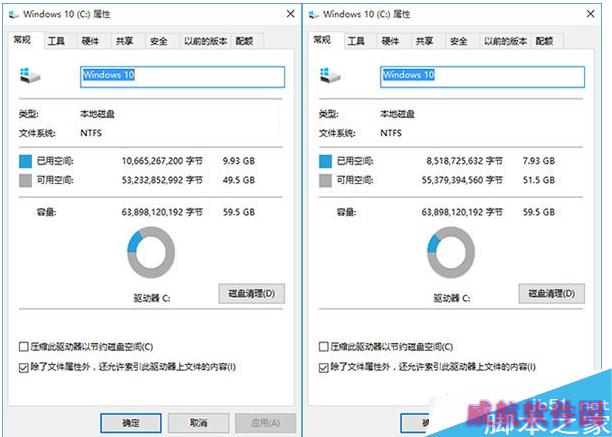Click blue used space swatch in left dialog
The height and width of the screenshot is (437, 612).
(x=25, y=161)
